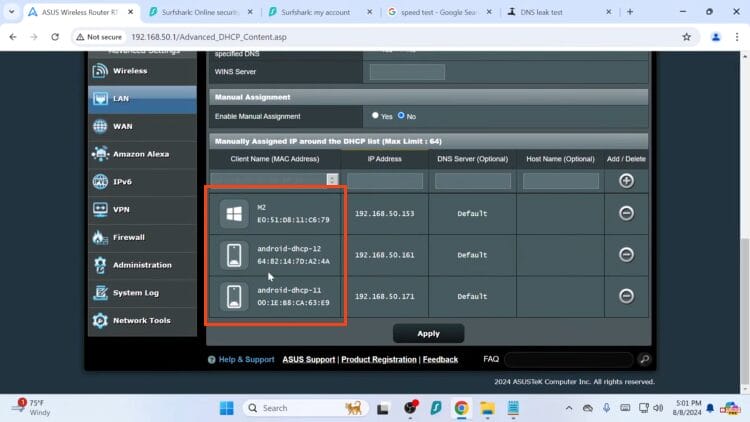The height and width of the screenshot is (422, 750).
Task: Go back to the previous page
Action: (13, 37)
